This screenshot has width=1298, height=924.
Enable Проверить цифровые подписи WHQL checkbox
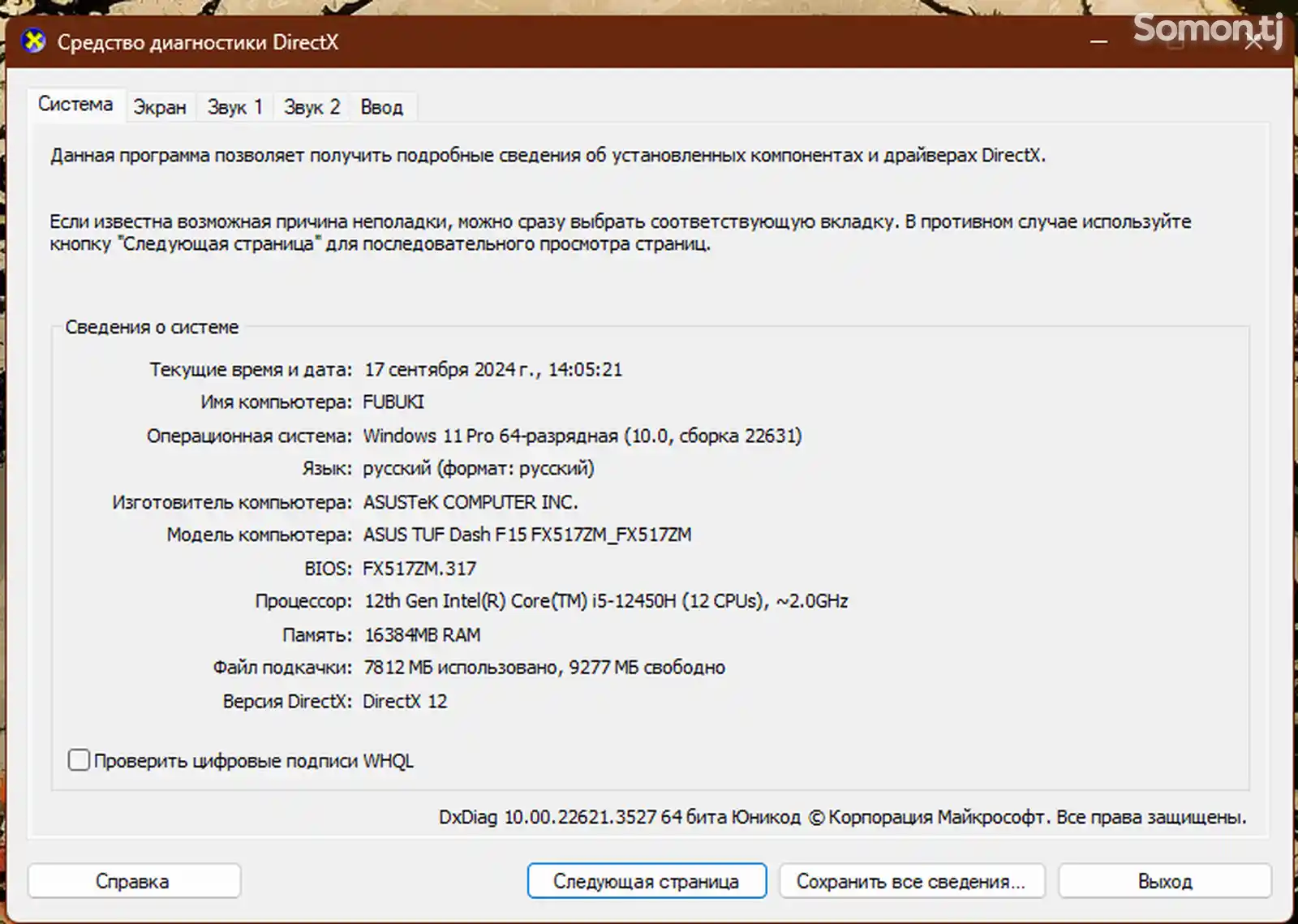point(79,760)
